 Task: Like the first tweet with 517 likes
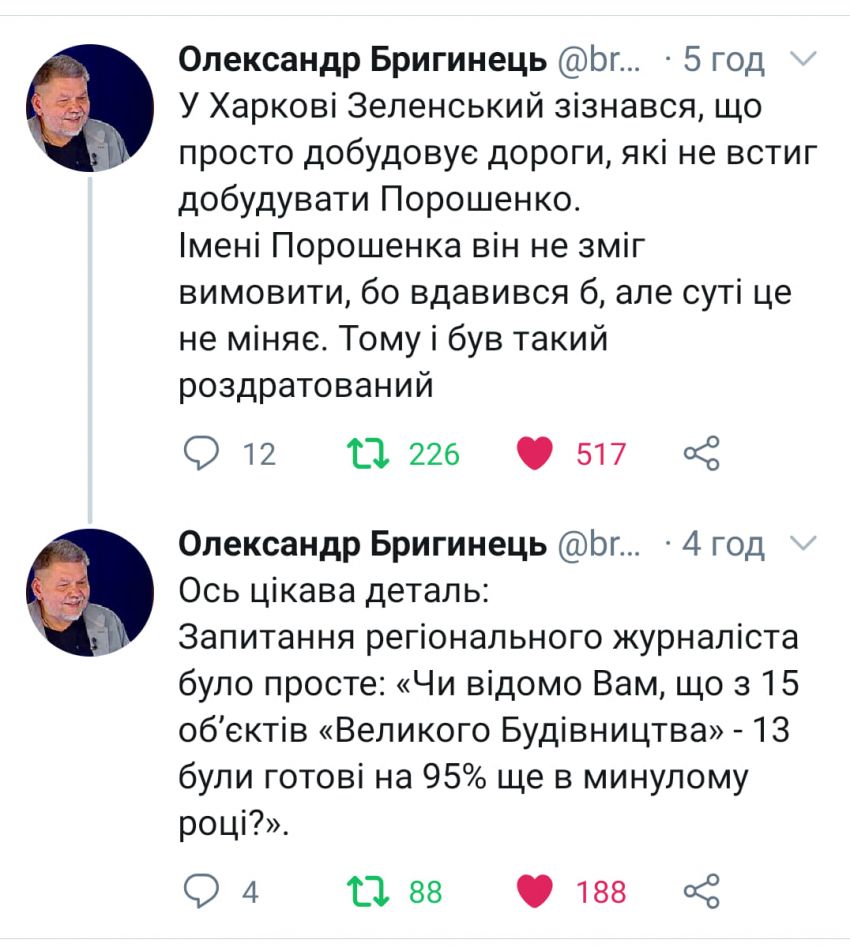pos(535,453)
